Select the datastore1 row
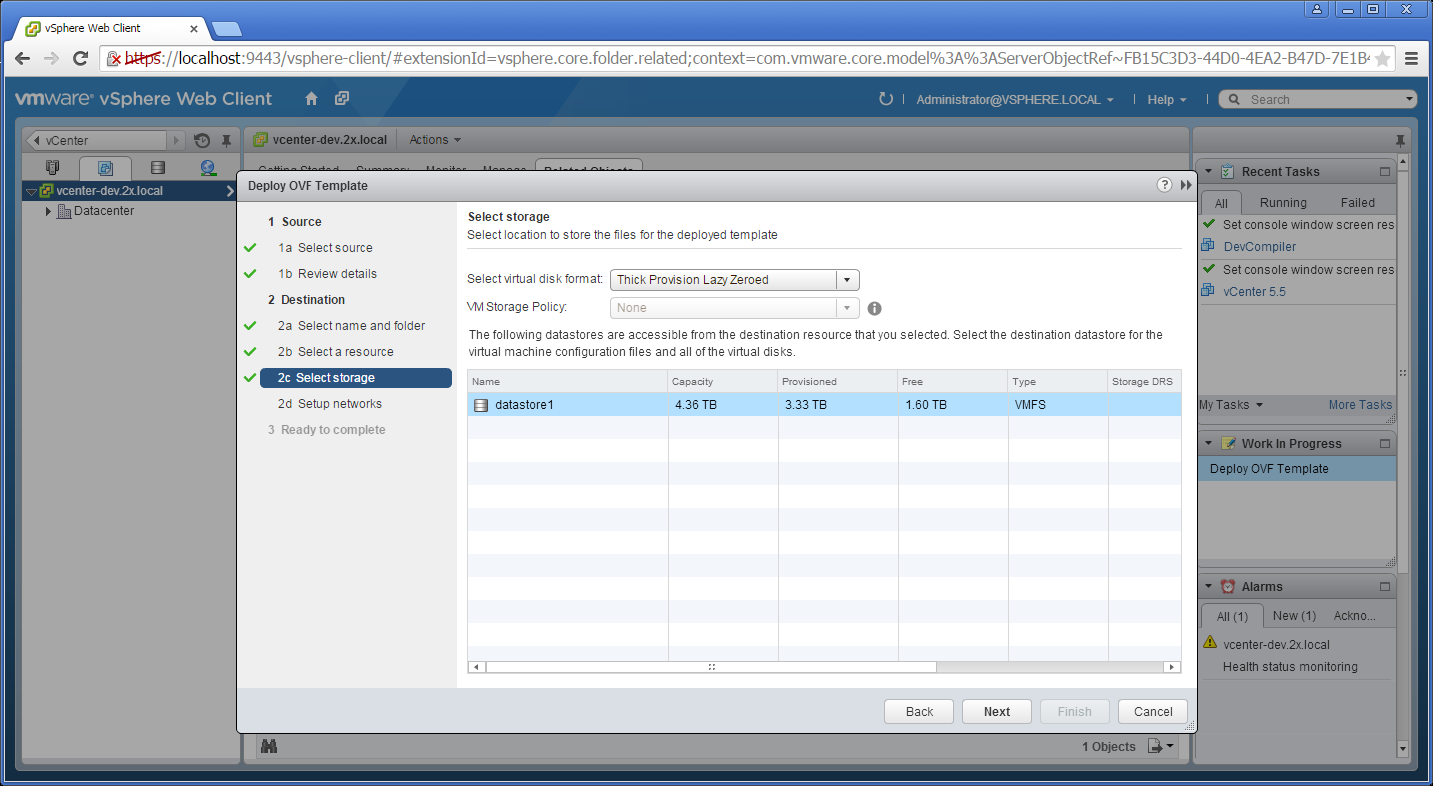 point(824,405)
